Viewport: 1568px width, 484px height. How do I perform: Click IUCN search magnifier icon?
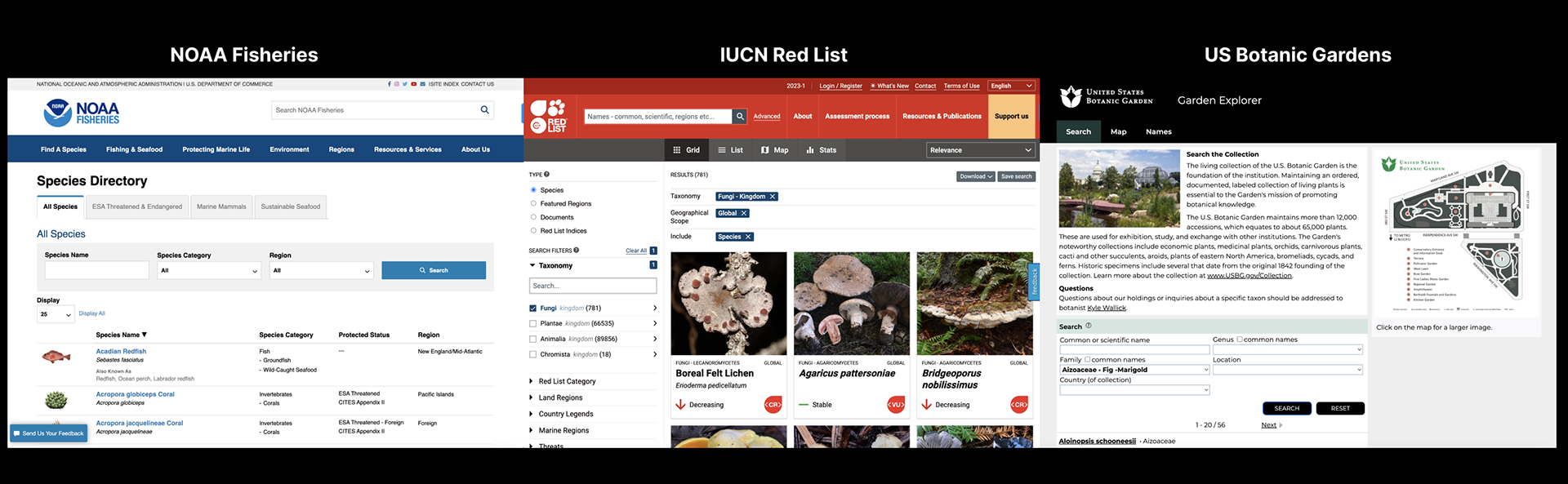(x=740, y=117)
